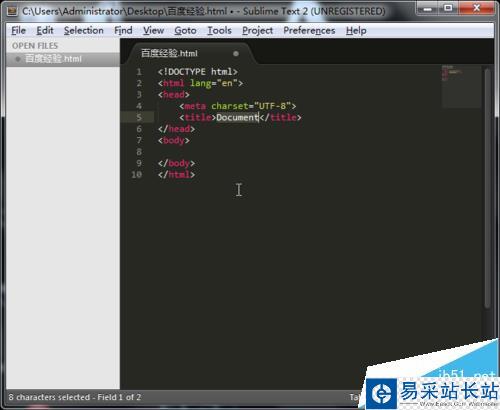
Task: Click the closing </html> tag
Action: (176, 174)
